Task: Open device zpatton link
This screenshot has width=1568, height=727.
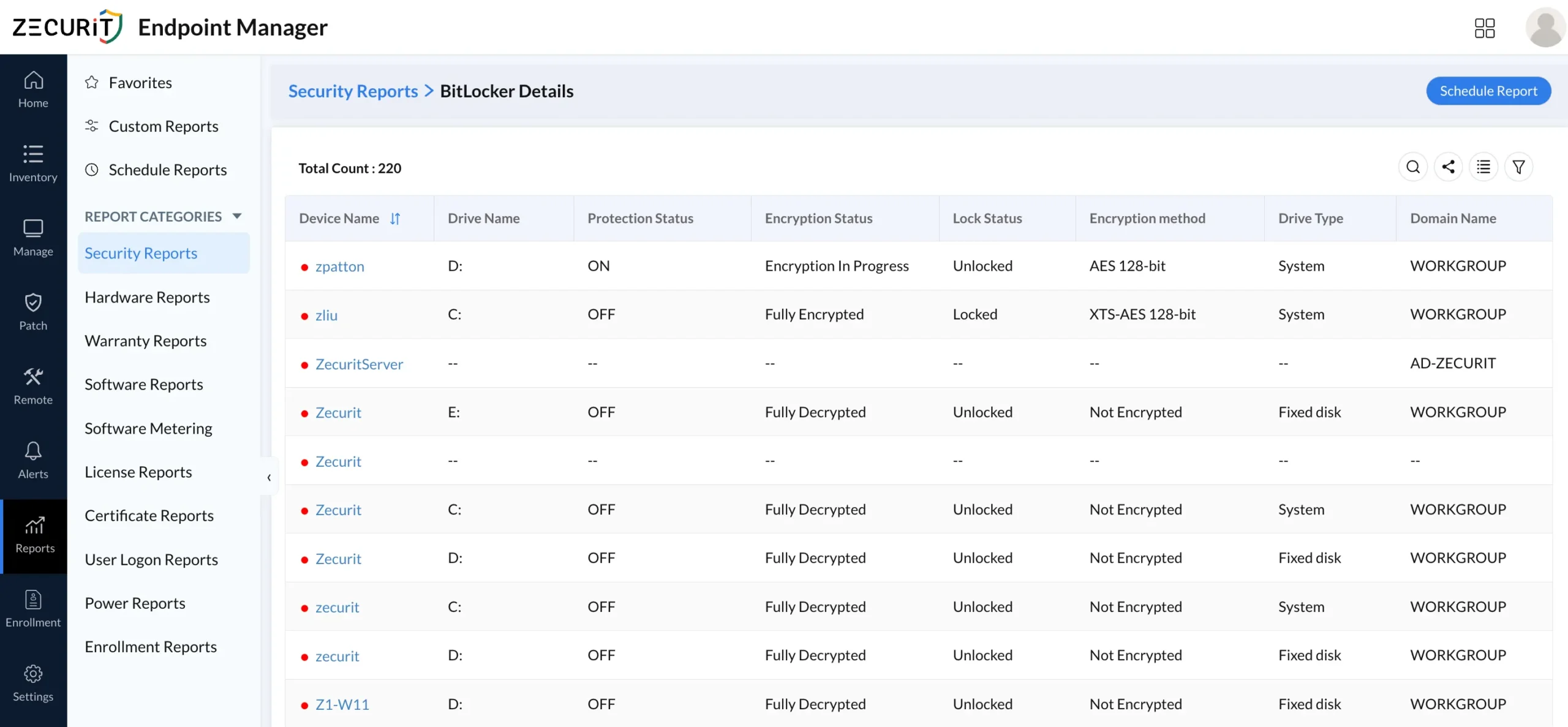Action: 340,266
